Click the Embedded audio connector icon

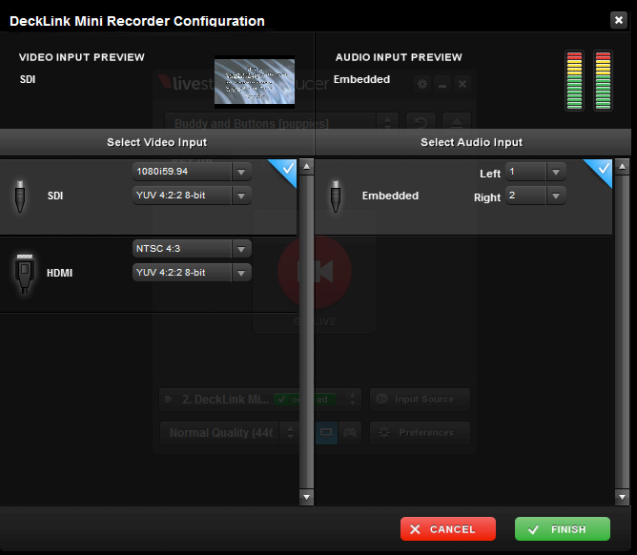pyautogui.click(x=336, y=196)
